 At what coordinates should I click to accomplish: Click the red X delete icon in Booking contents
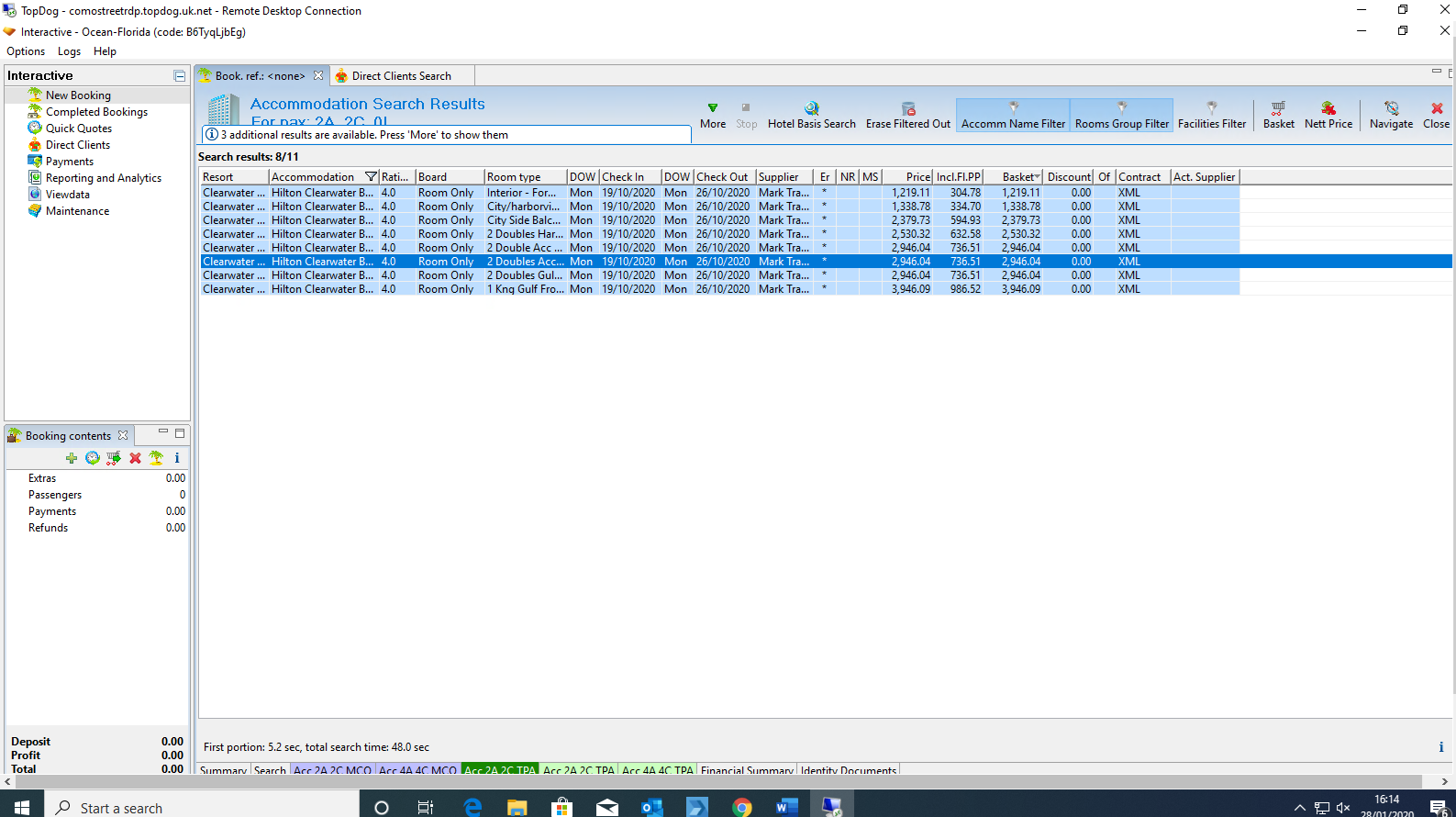point(135,458)
